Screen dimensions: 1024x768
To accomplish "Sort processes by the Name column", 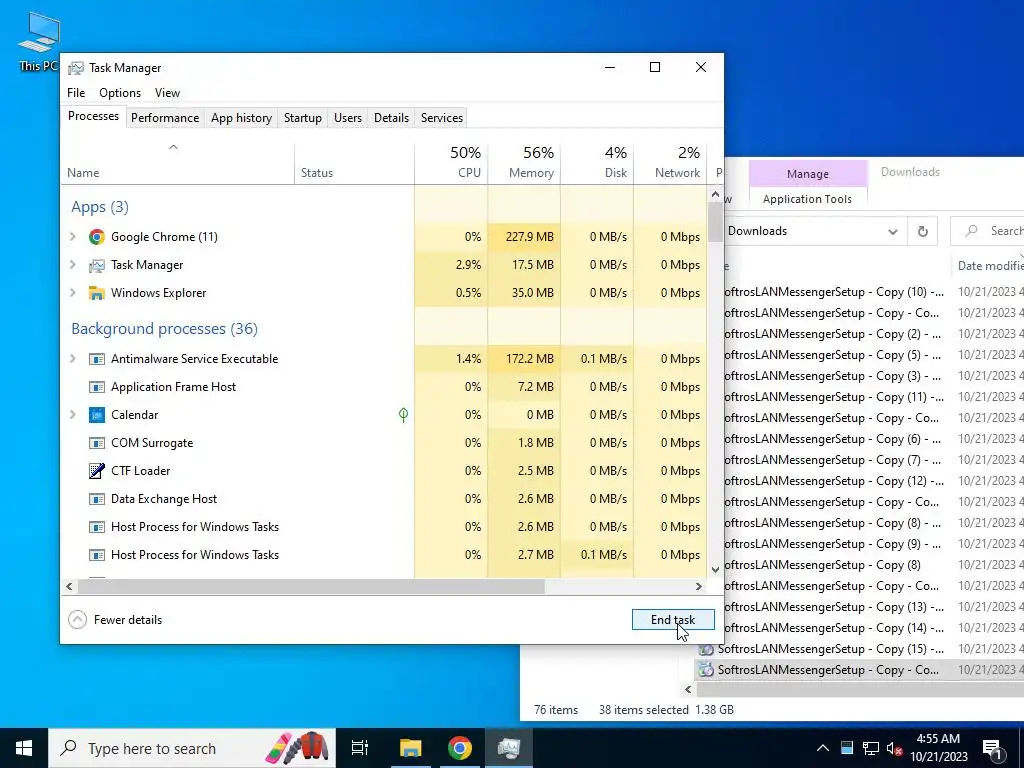I will (x=178, y=163).
